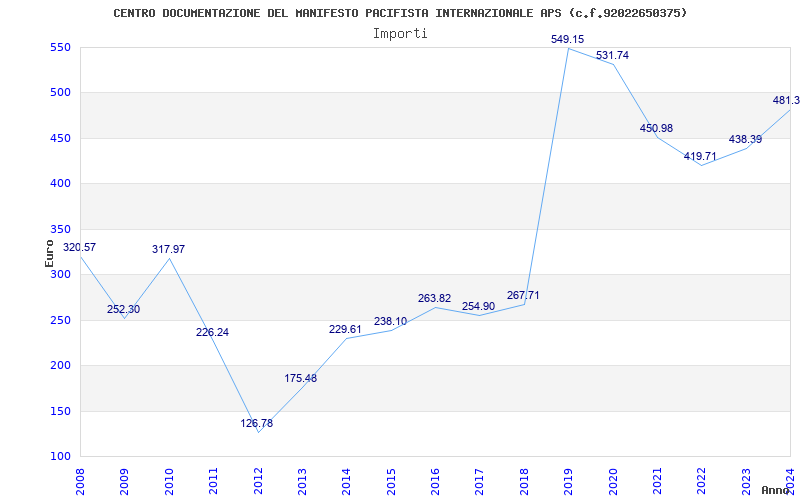Click the 2021 year tick label
This screenshot has height=500, width=800.
(657, 481)
